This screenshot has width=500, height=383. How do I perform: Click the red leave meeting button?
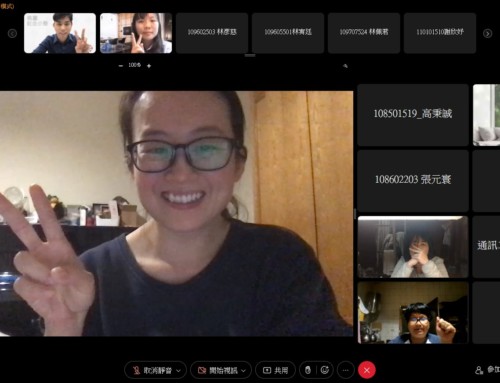(x=367, y=370)
